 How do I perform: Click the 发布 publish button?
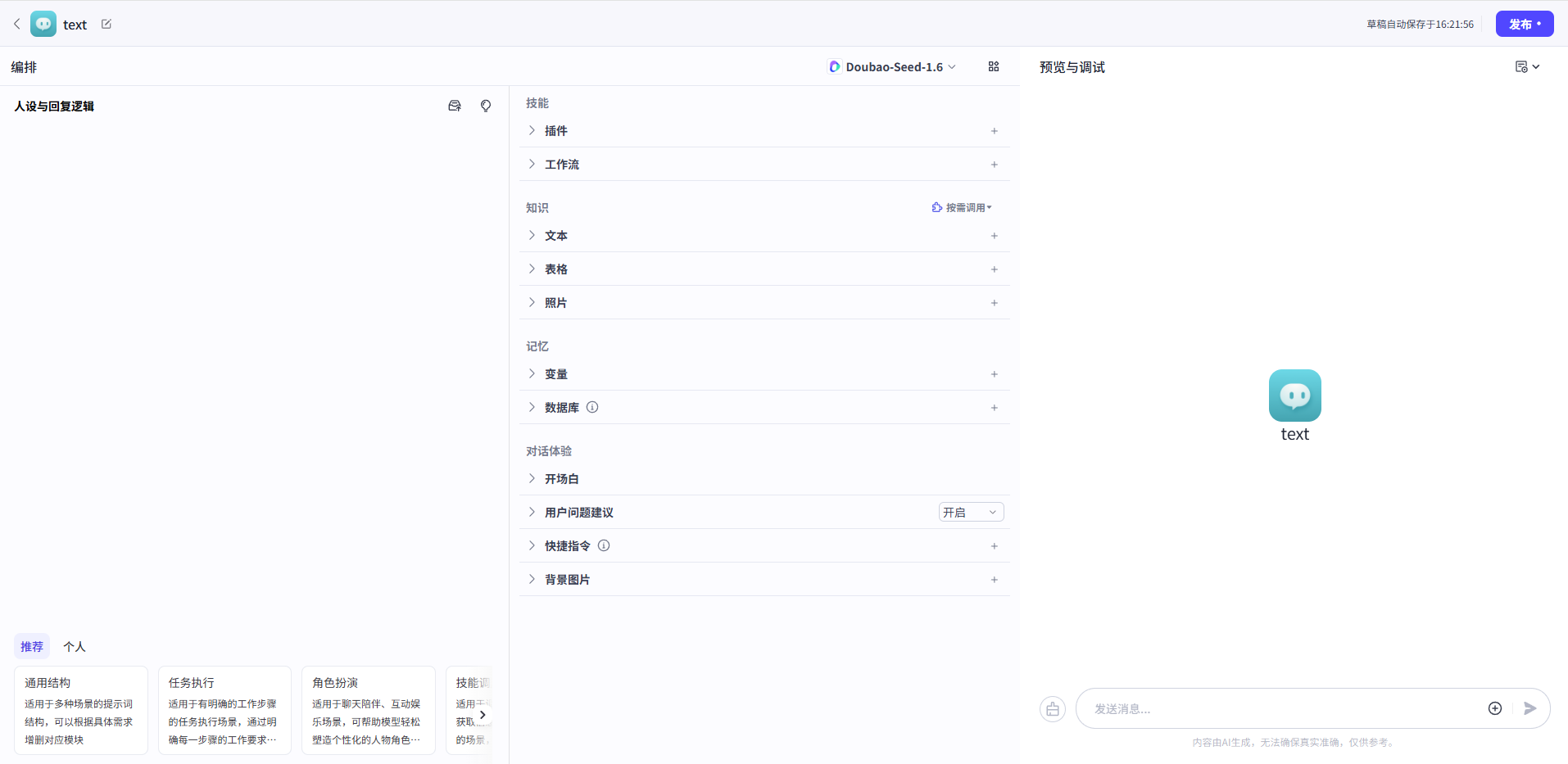tap(1525, 24)
